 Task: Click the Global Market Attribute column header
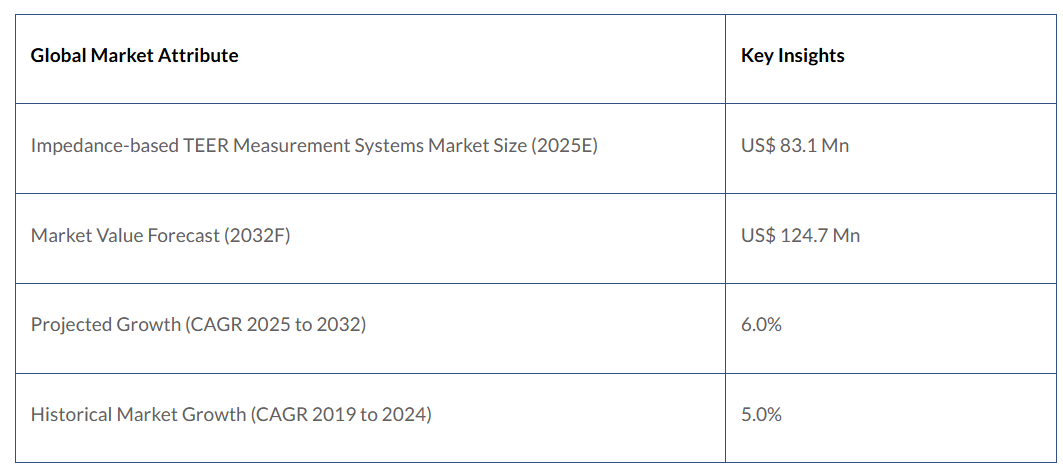(134, 56)
